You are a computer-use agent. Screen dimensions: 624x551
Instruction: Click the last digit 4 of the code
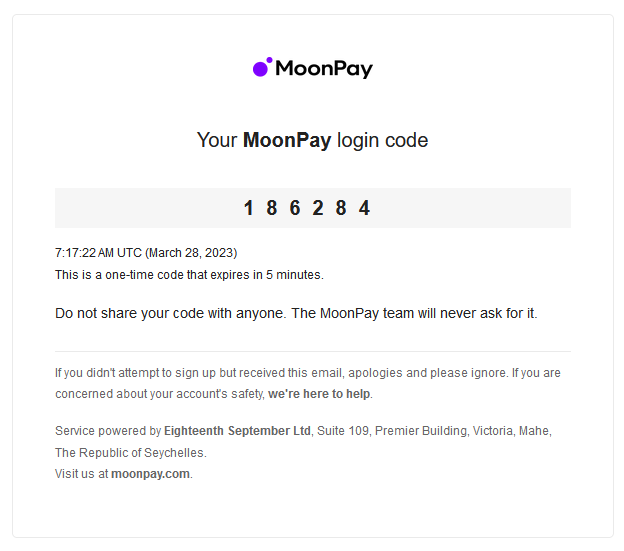pyautogui.click(x=364, y=208)
